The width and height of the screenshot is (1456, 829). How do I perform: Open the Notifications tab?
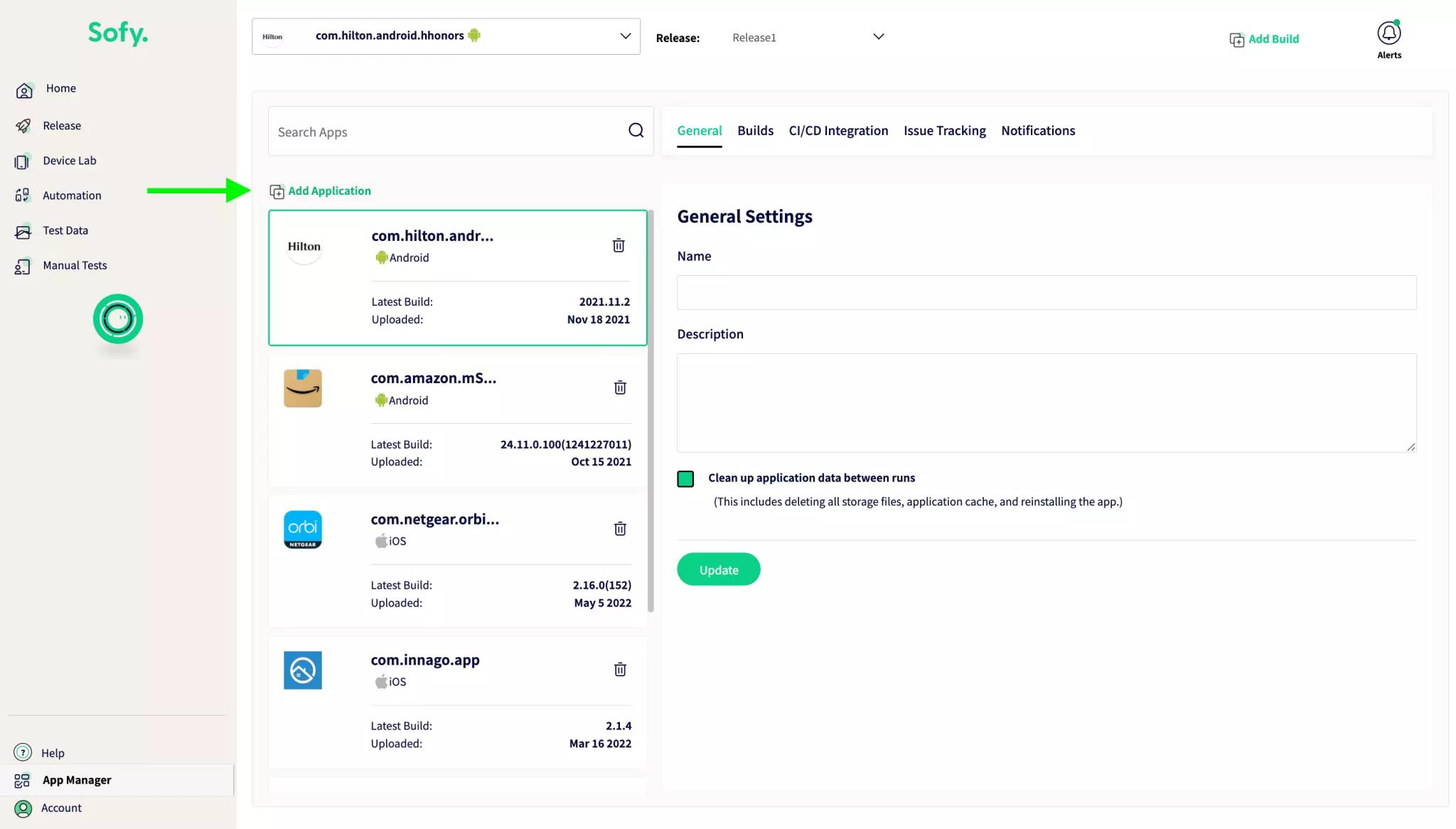(1038, 131)
